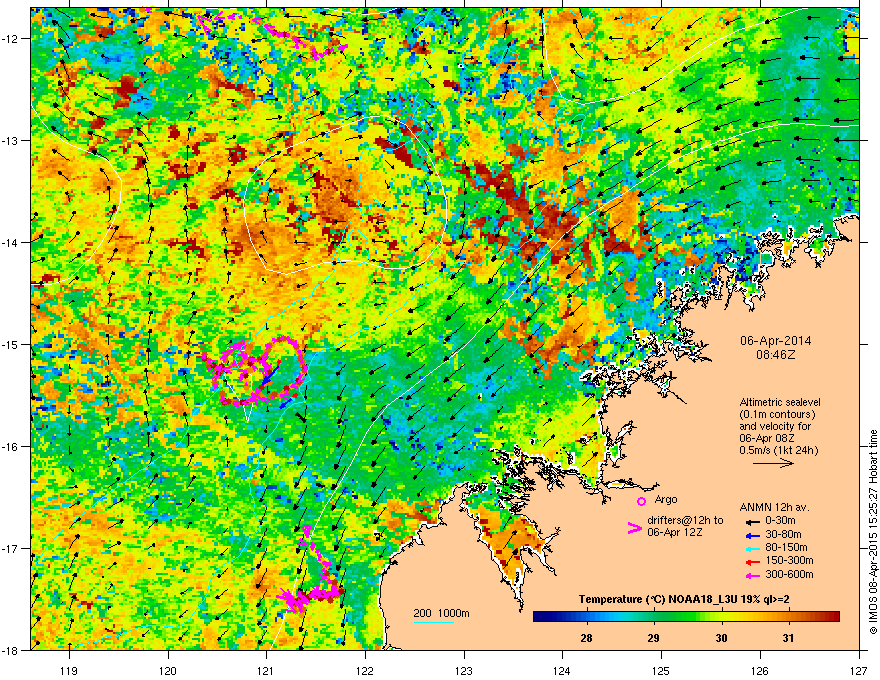Click the '300-600m' depth label
This screenshot has width=880, height=680.
(x=789, y=575)
